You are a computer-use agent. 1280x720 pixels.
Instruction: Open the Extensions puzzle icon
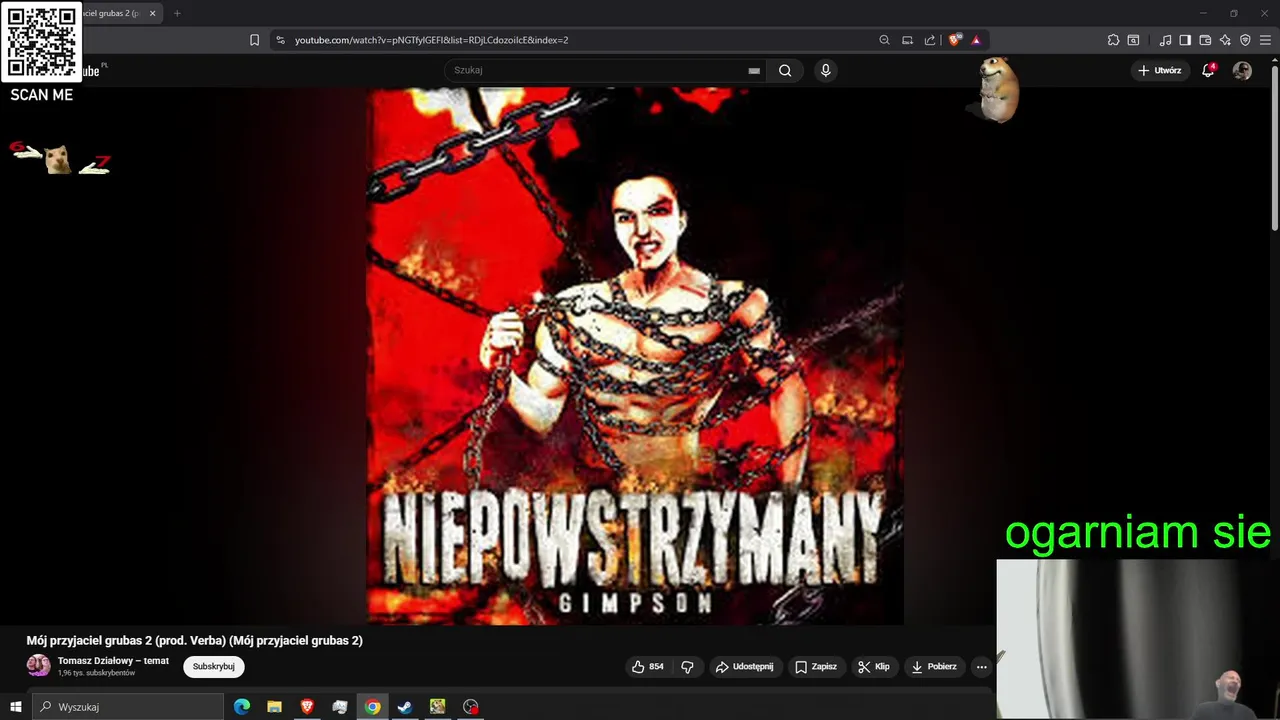(x=1113, y=40)
